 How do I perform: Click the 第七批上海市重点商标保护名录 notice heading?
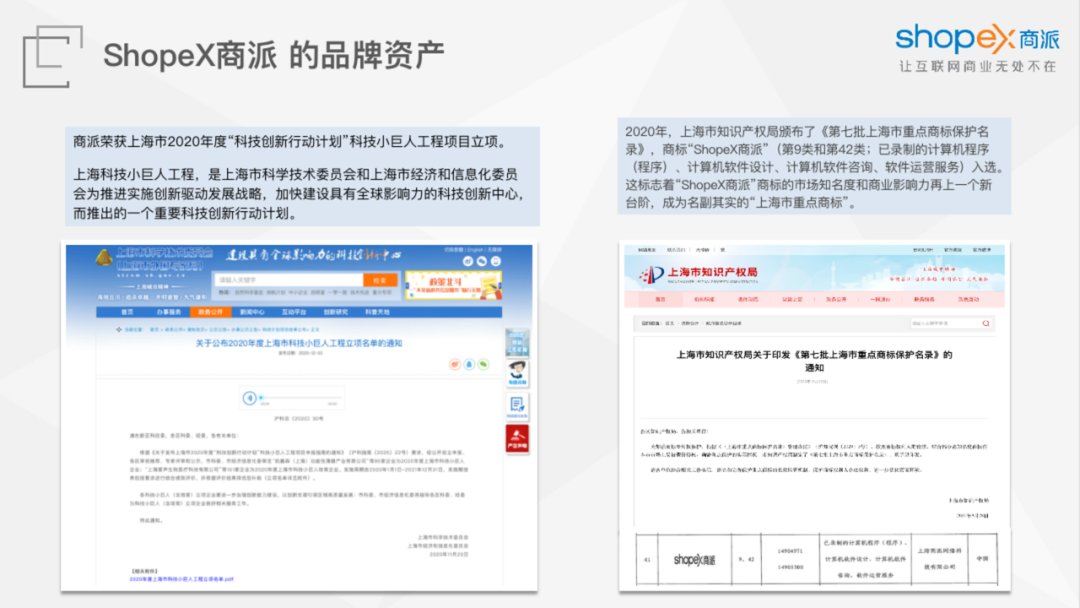pos(814,361)
